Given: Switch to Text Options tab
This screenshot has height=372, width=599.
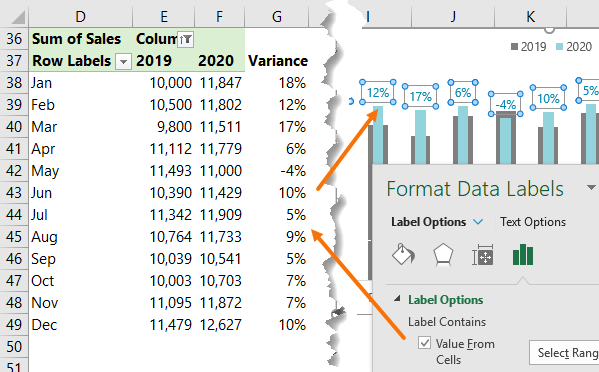Looking at the screenshot, I should coord(533,222).
